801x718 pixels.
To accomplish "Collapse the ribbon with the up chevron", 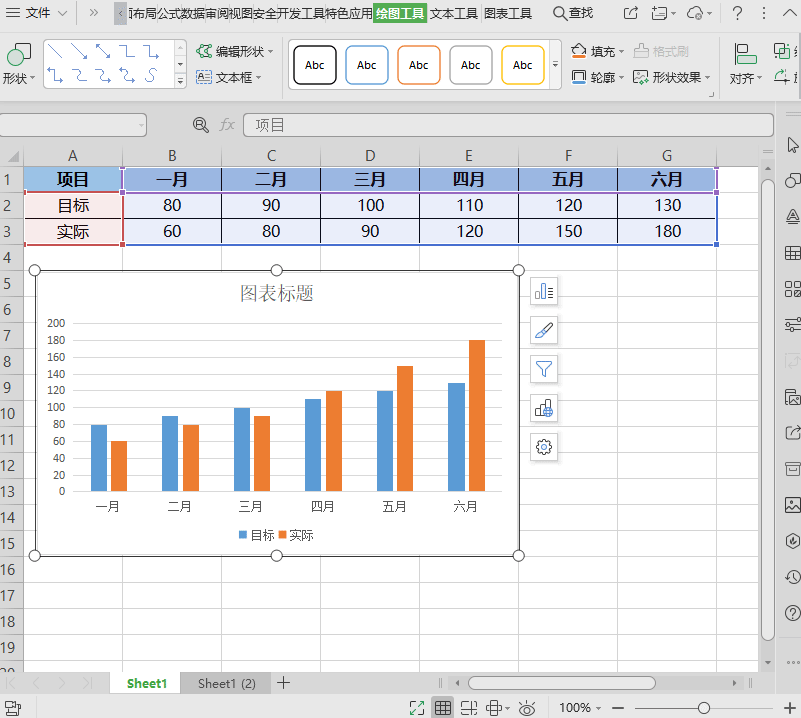I will (x=790, y=13).
